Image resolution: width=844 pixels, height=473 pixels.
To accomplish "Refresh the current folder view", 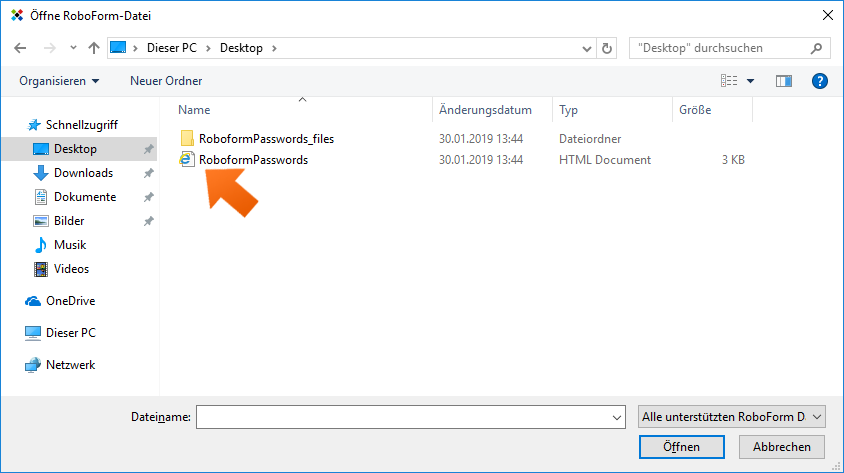I will point(607,48).
